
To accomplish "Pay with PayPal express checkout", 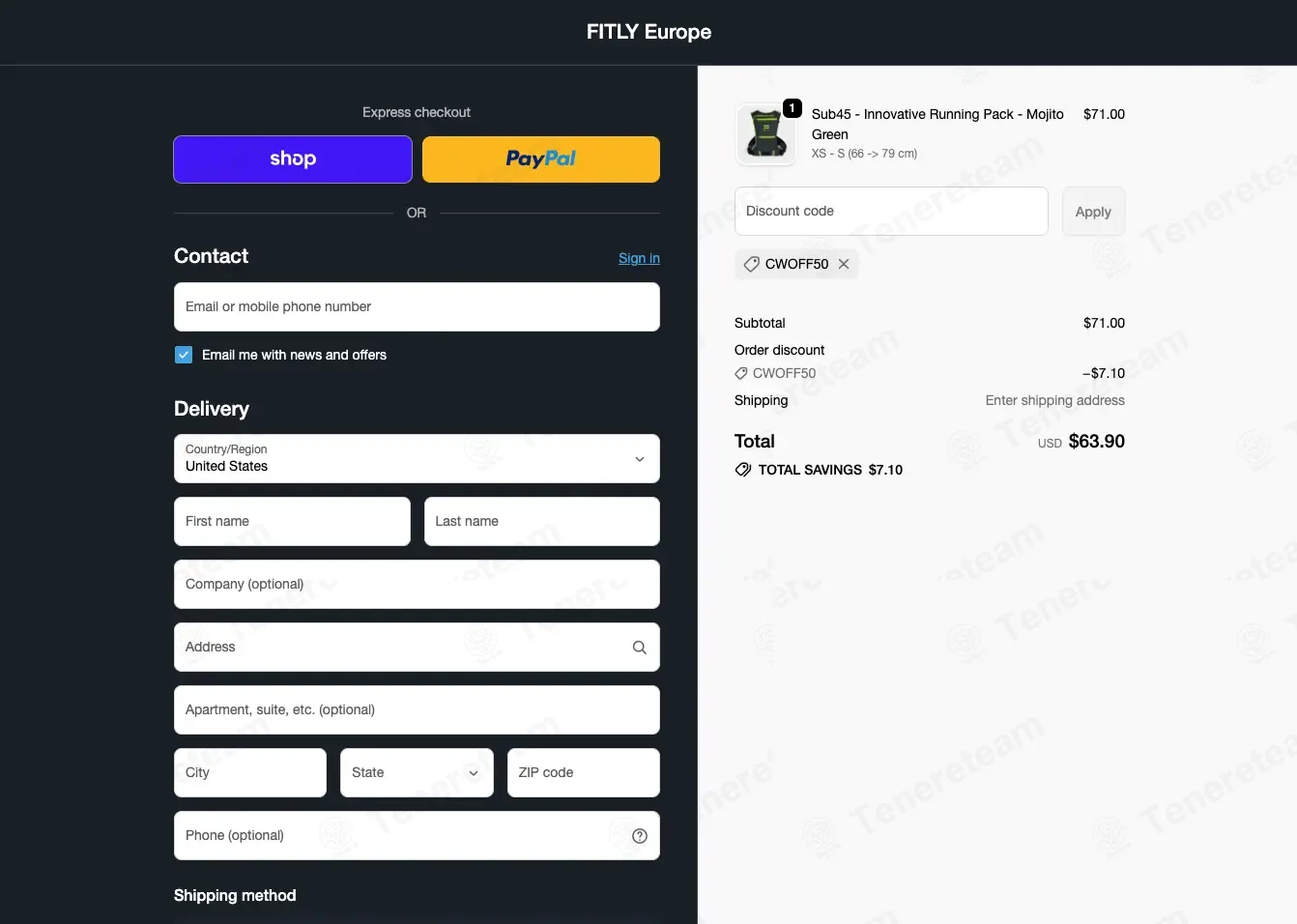I will coord(541,159).
